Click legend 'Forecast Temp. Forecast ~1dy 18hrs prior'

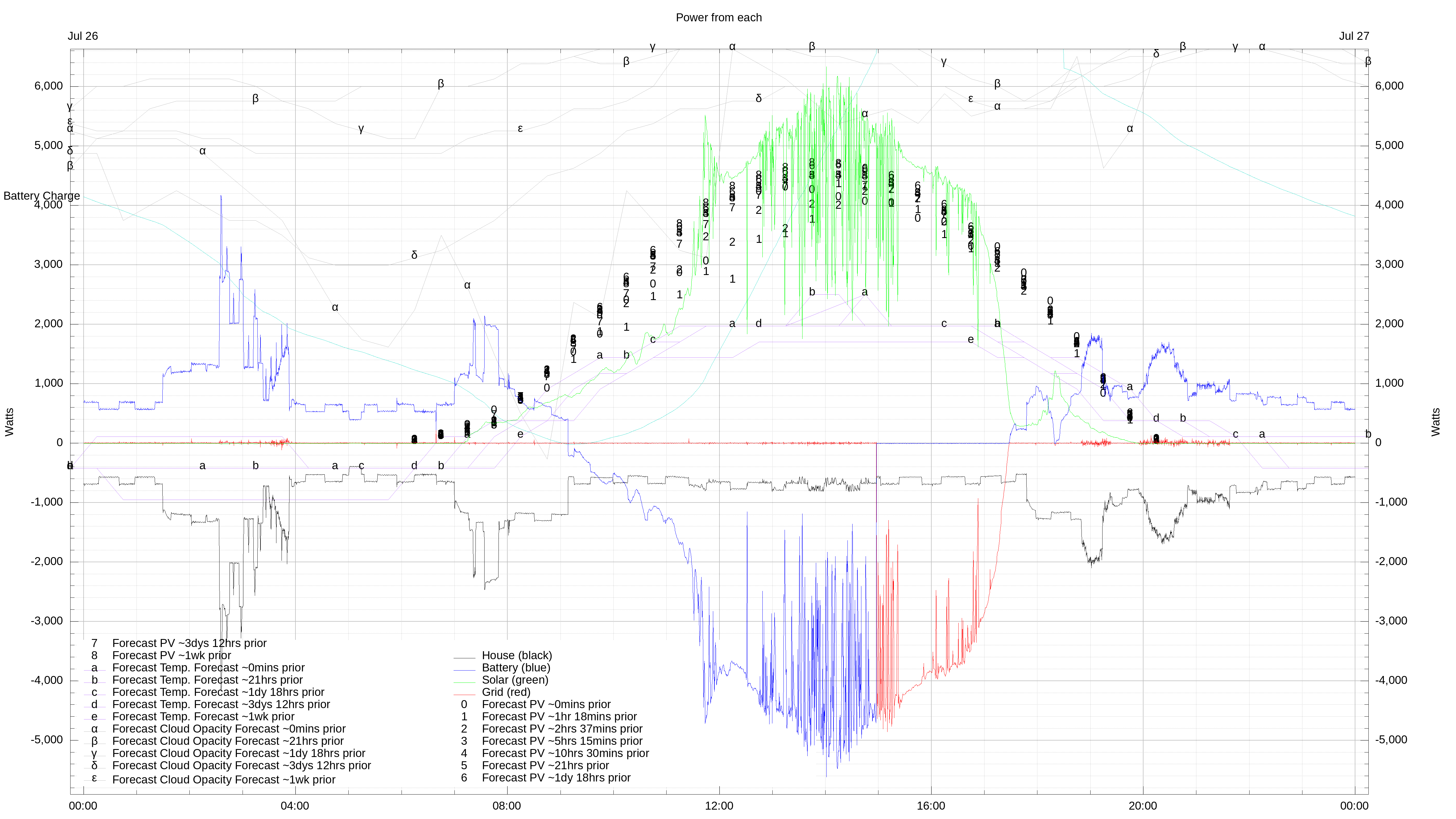point(218,692)
